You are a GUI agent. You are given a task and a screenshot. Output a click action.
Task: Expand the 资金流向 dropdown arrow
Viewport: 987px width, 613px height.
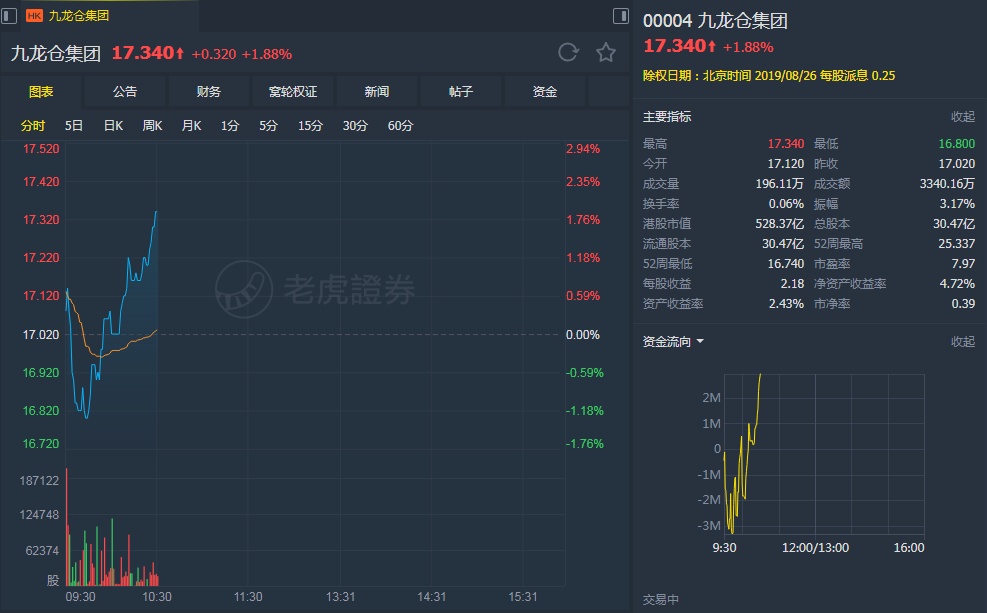click(x=700, y=341)
